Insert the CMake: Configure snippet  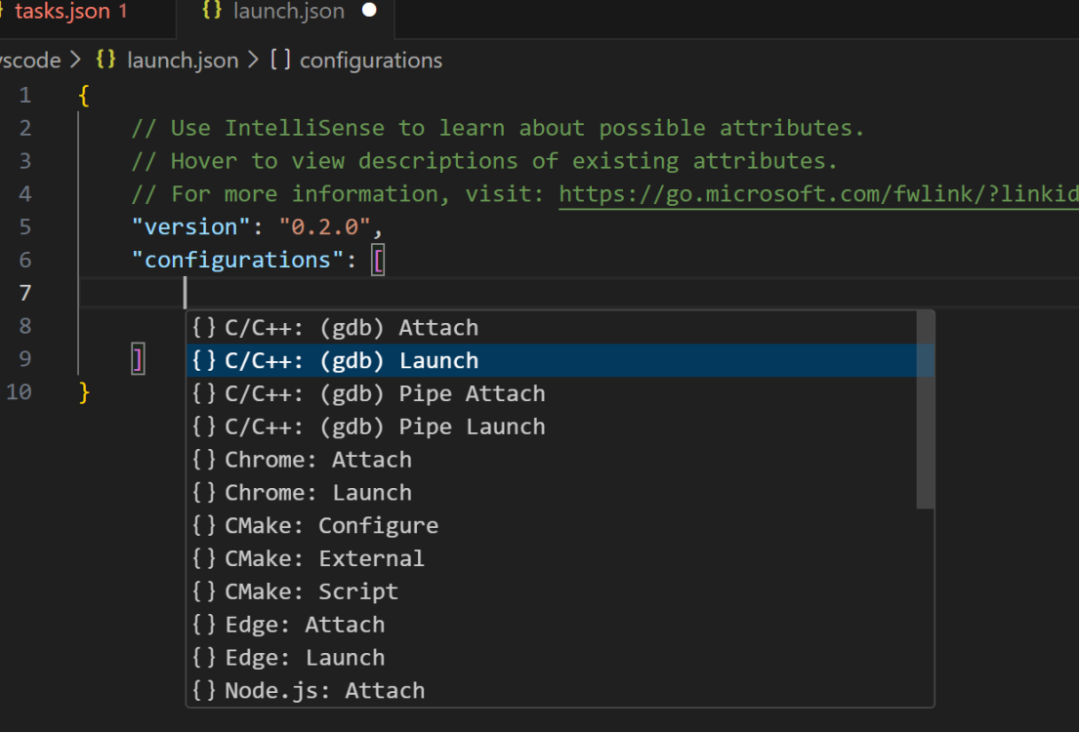(552, 526)
